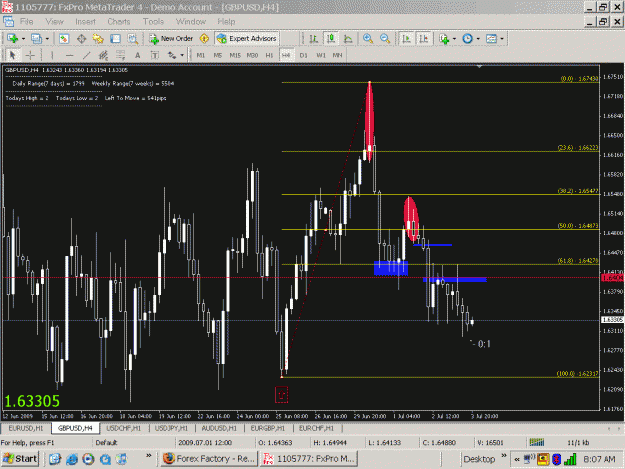Image resolution: width=625 pixels, height=469 pixels.
Task: Open the Indicators list icon
Action: (444, 39)
